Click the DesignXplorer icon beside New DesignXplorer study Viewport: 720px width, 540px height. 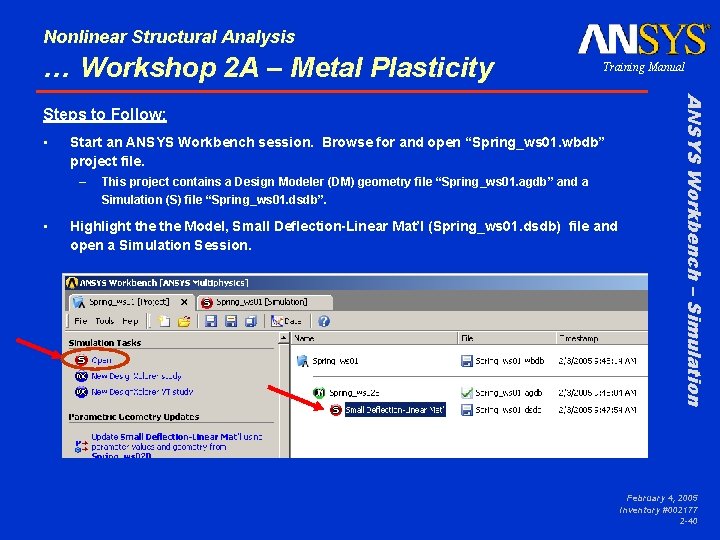click(x=81, y=376)
